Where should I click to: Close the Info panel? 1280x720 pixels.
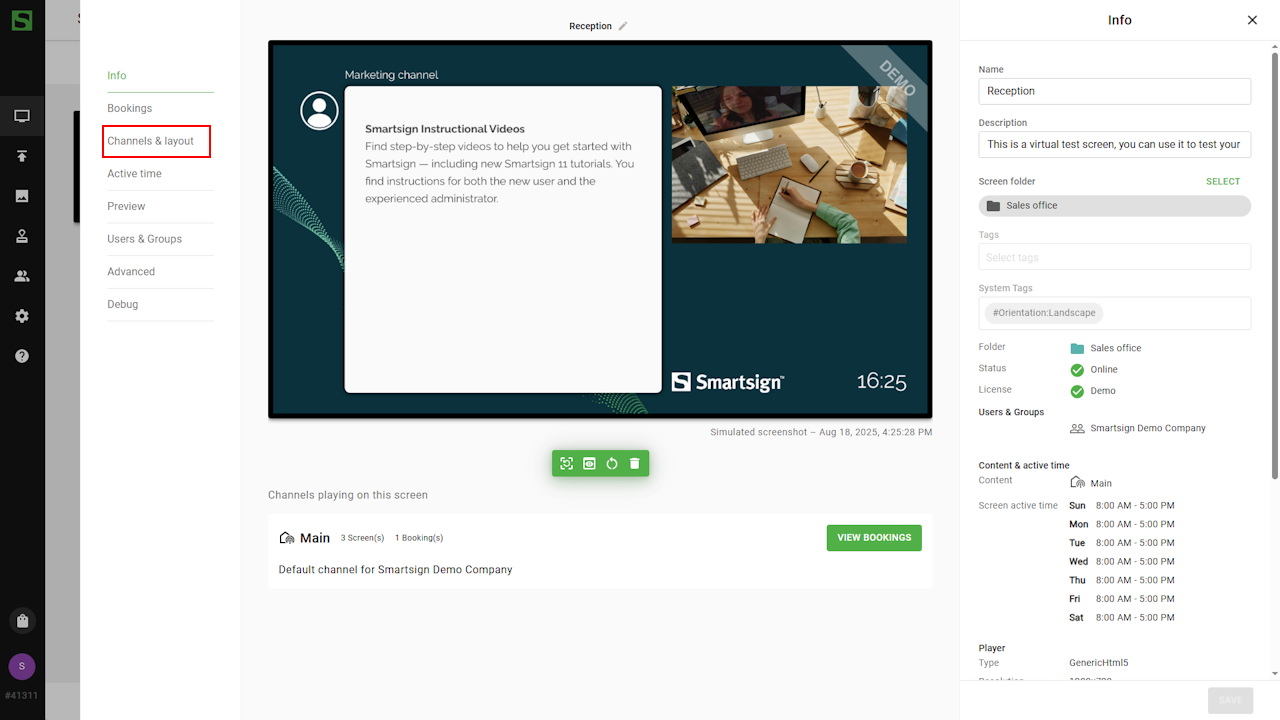point(1252,20)
